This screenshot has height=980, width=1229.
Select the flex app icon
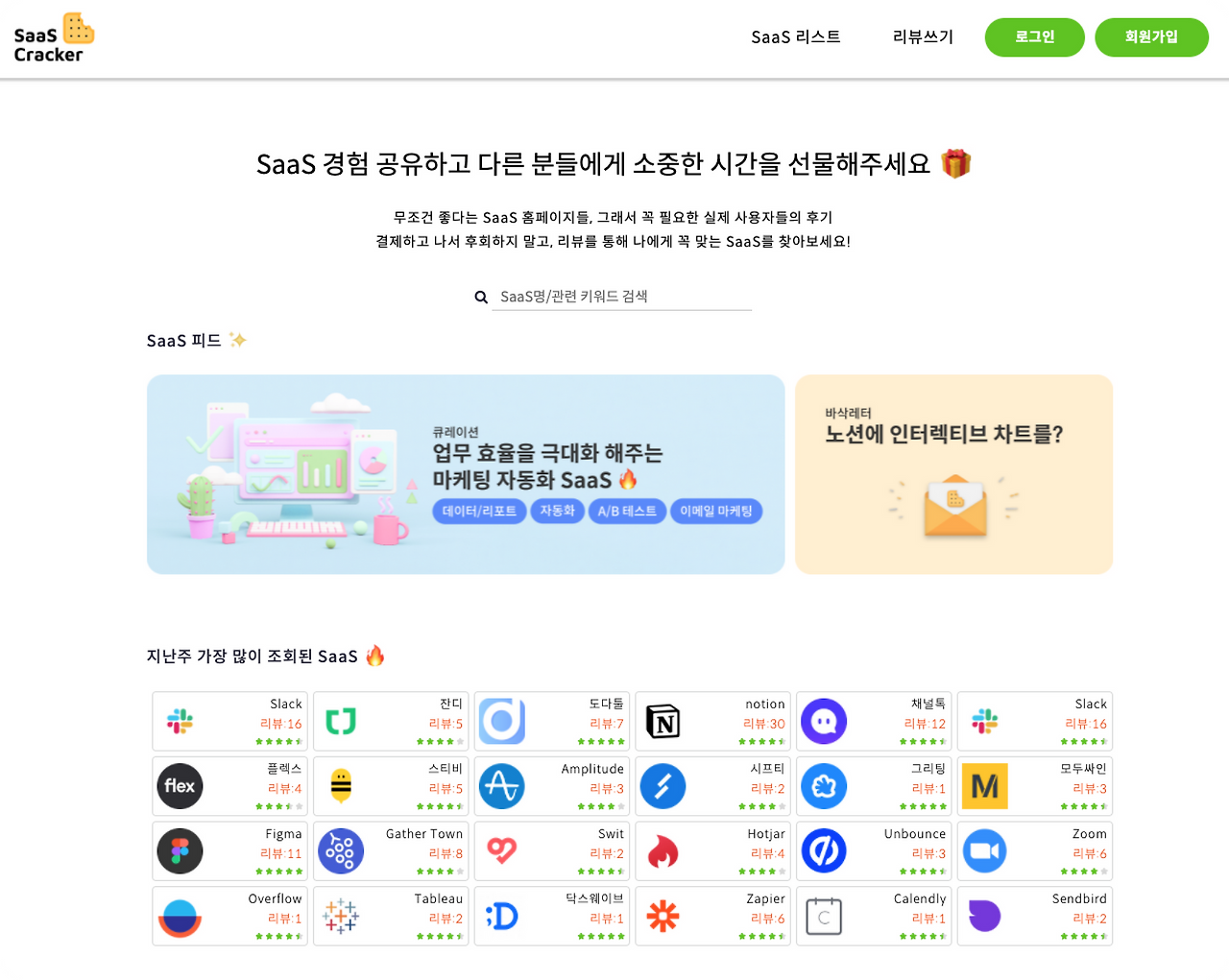click(180, 786)
